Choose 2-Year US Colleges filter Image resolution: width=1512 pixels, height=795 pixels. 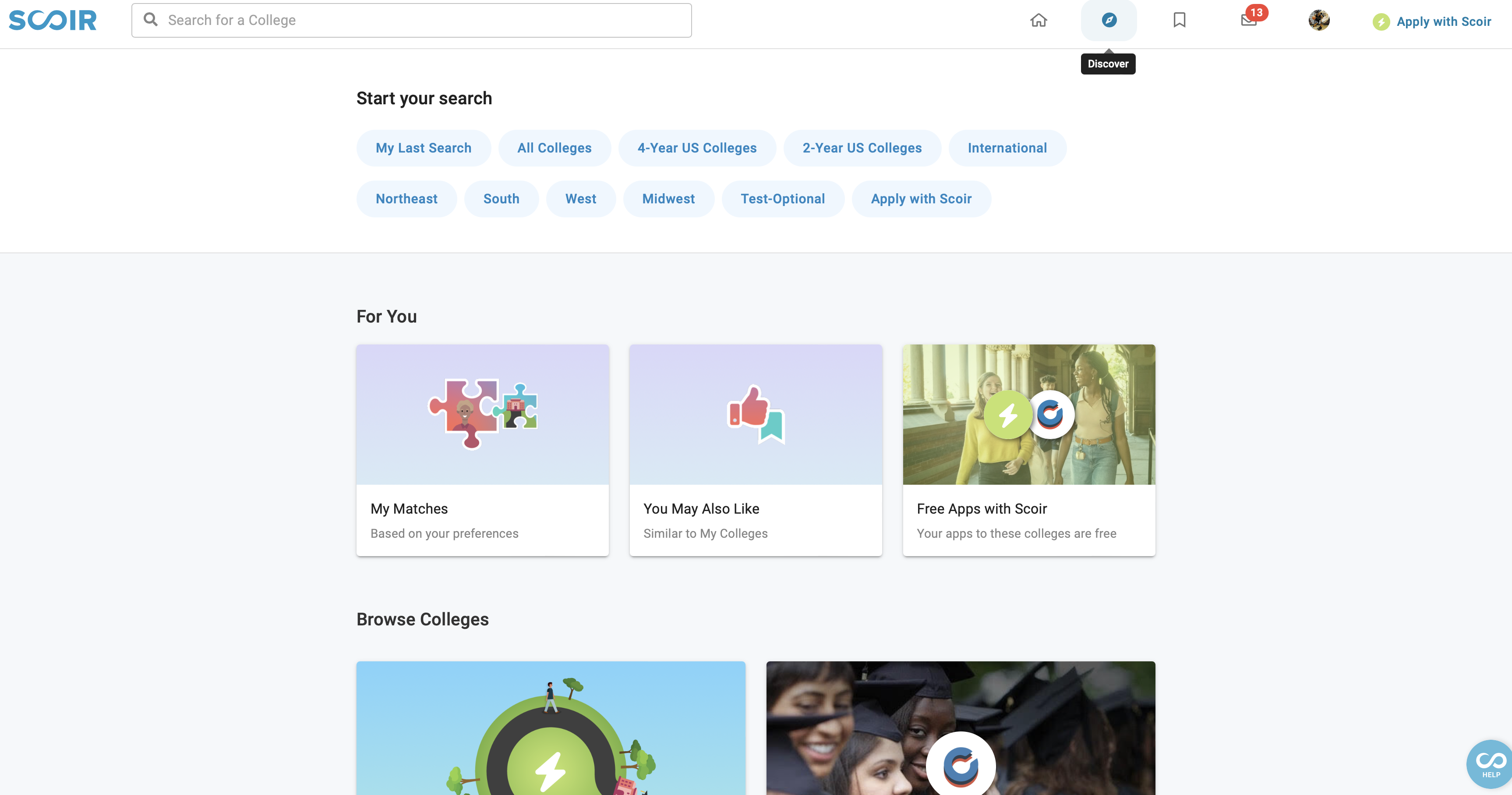862,148
